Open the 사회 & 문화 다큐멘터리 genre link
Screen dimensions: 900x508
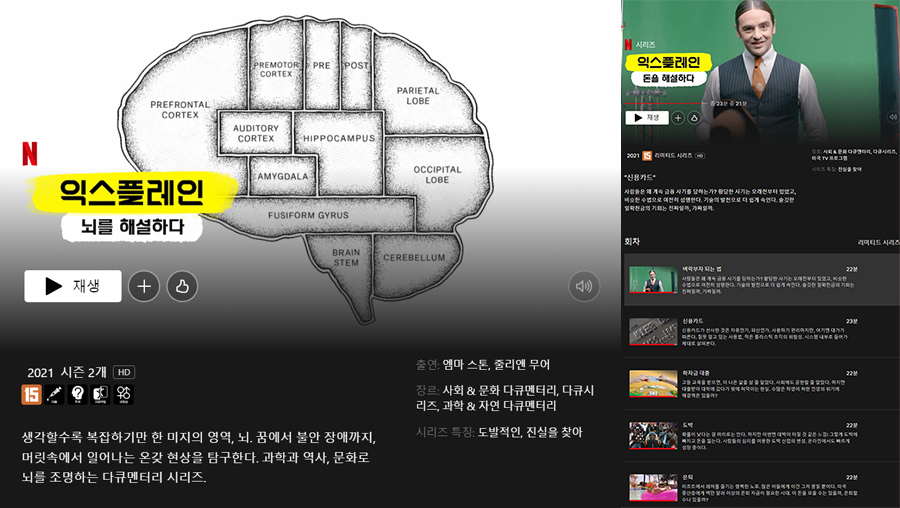(x=499, y=390)
